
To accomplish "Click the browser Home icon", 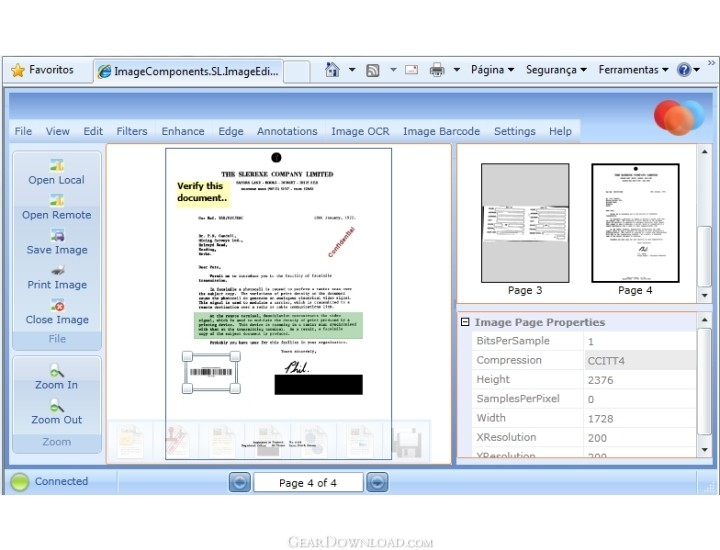I will tap(332, 70).
